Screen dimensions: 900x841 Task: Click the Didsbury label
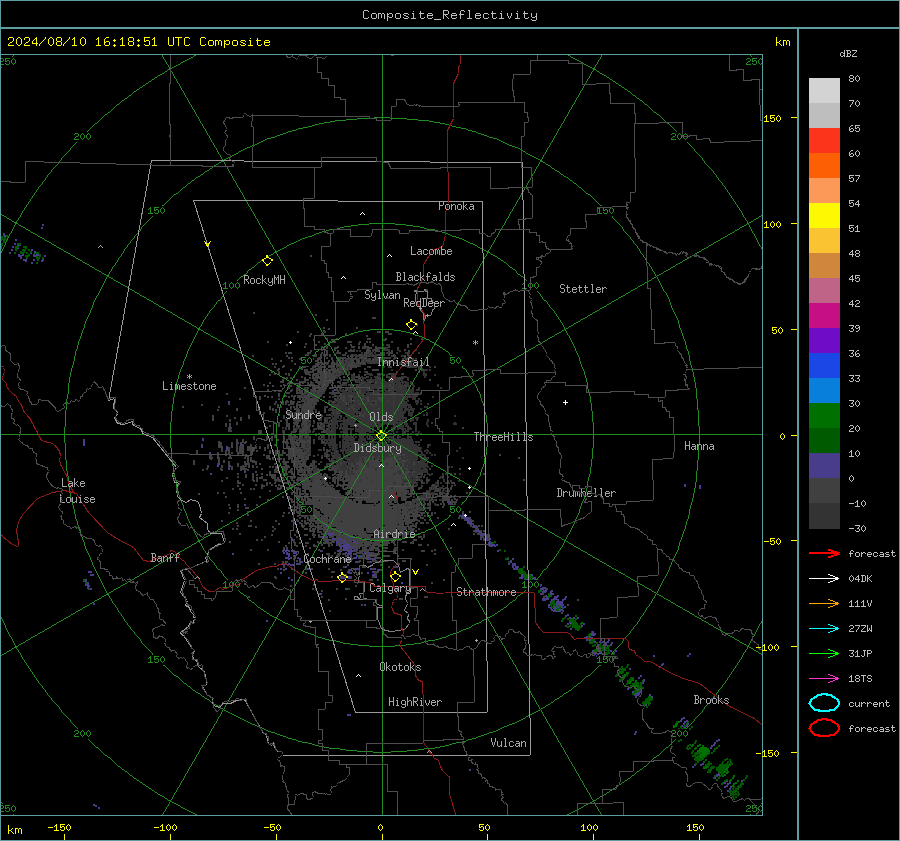[x=377, y=448]
